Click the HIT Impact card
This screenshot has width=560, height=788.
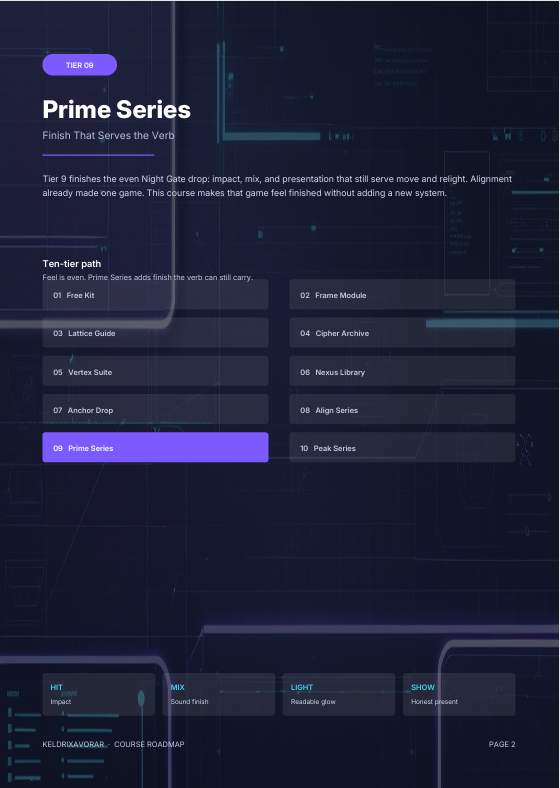[x=99, y=694]
